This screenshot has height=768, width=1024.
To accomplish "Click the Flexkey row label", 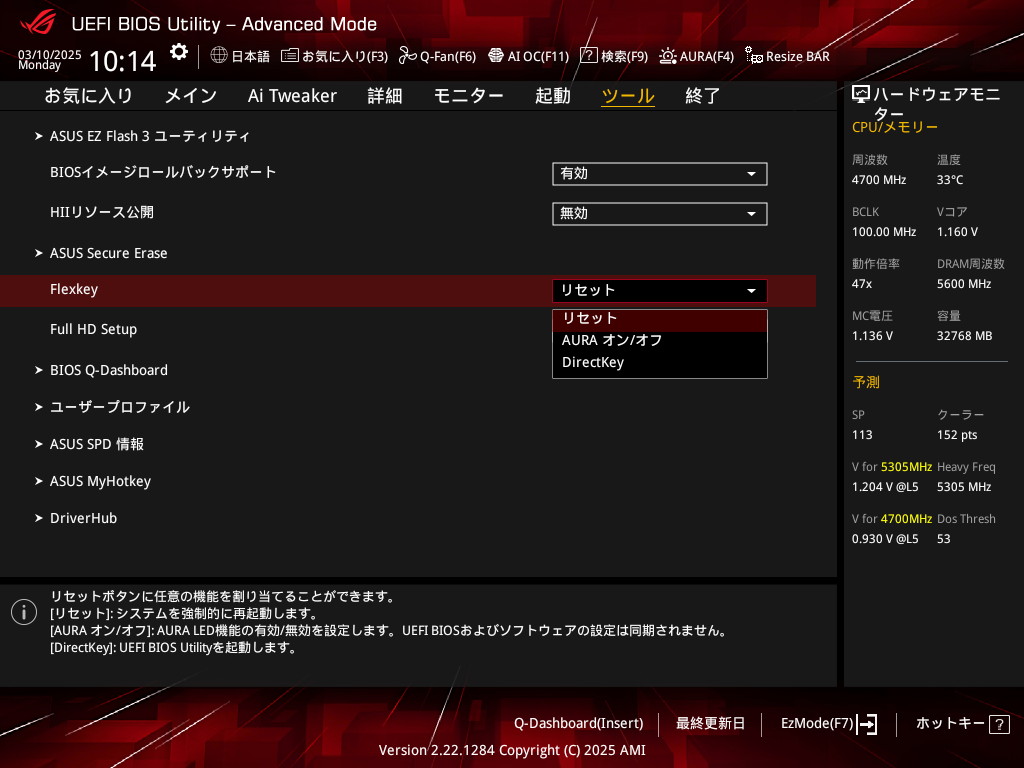I will 74,289.
